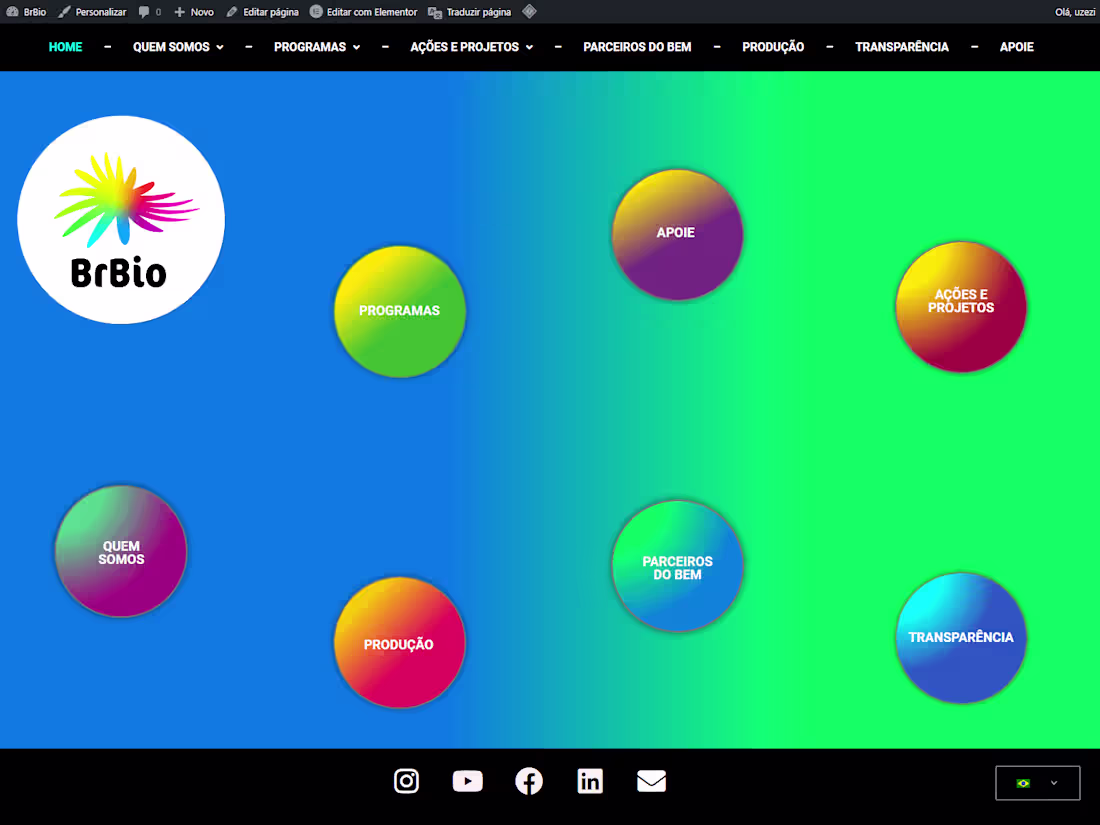
Task: Click the Produção circle button
Action: click(x=400, y=643)
